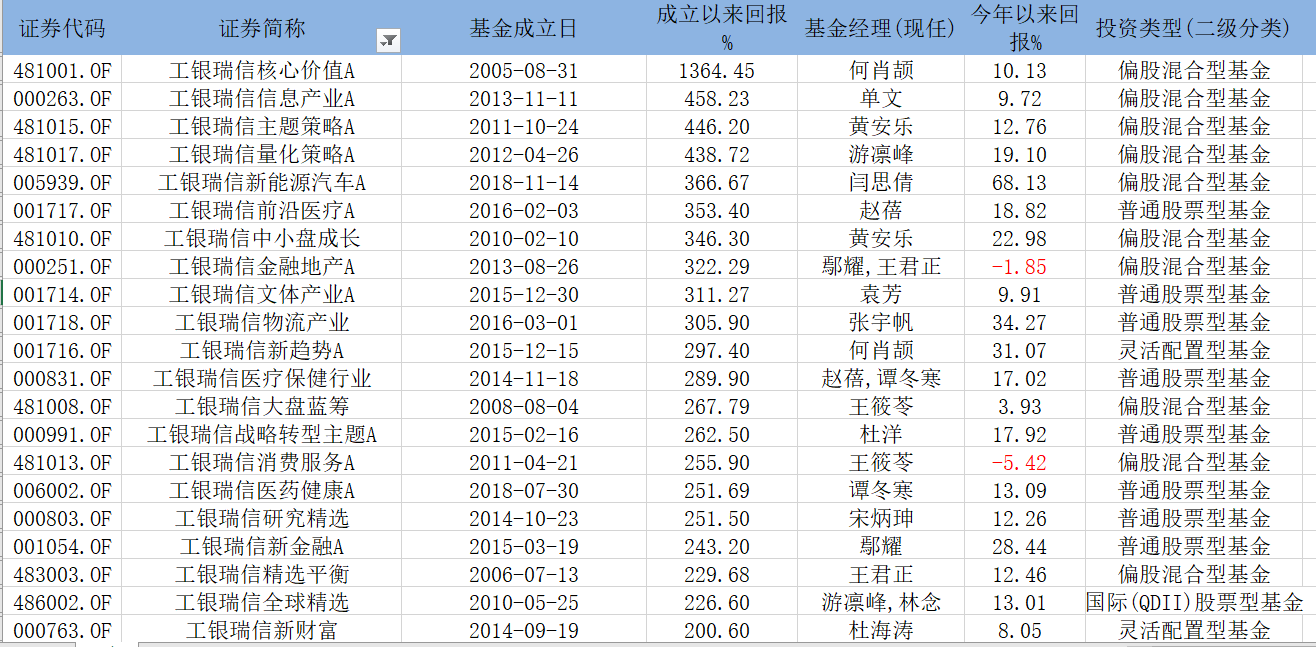The width and height of the screenshot is (1316, 647).
Task: Select fund name 工银瑞信新趋势A
Action: (262, 350)
